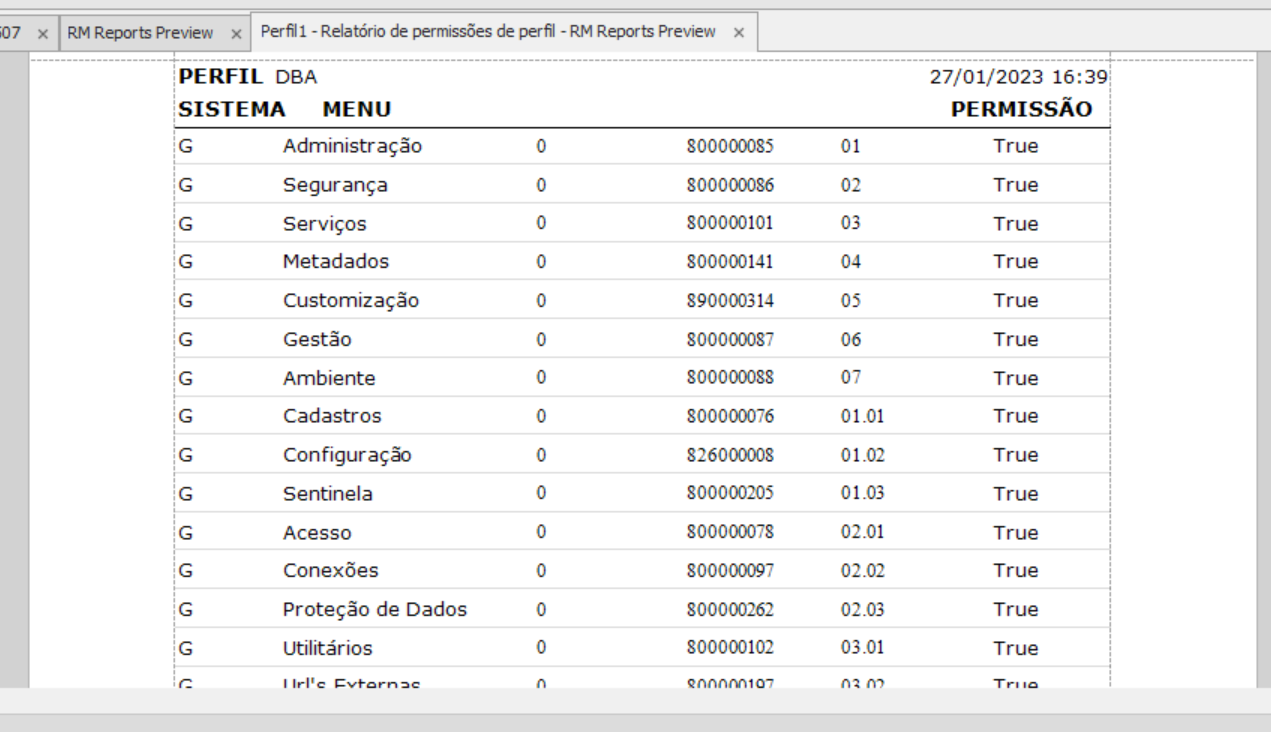This screenshot has width=1271, height=732.
Task: Click the DBA profile name
Action: tap(296, 77)
